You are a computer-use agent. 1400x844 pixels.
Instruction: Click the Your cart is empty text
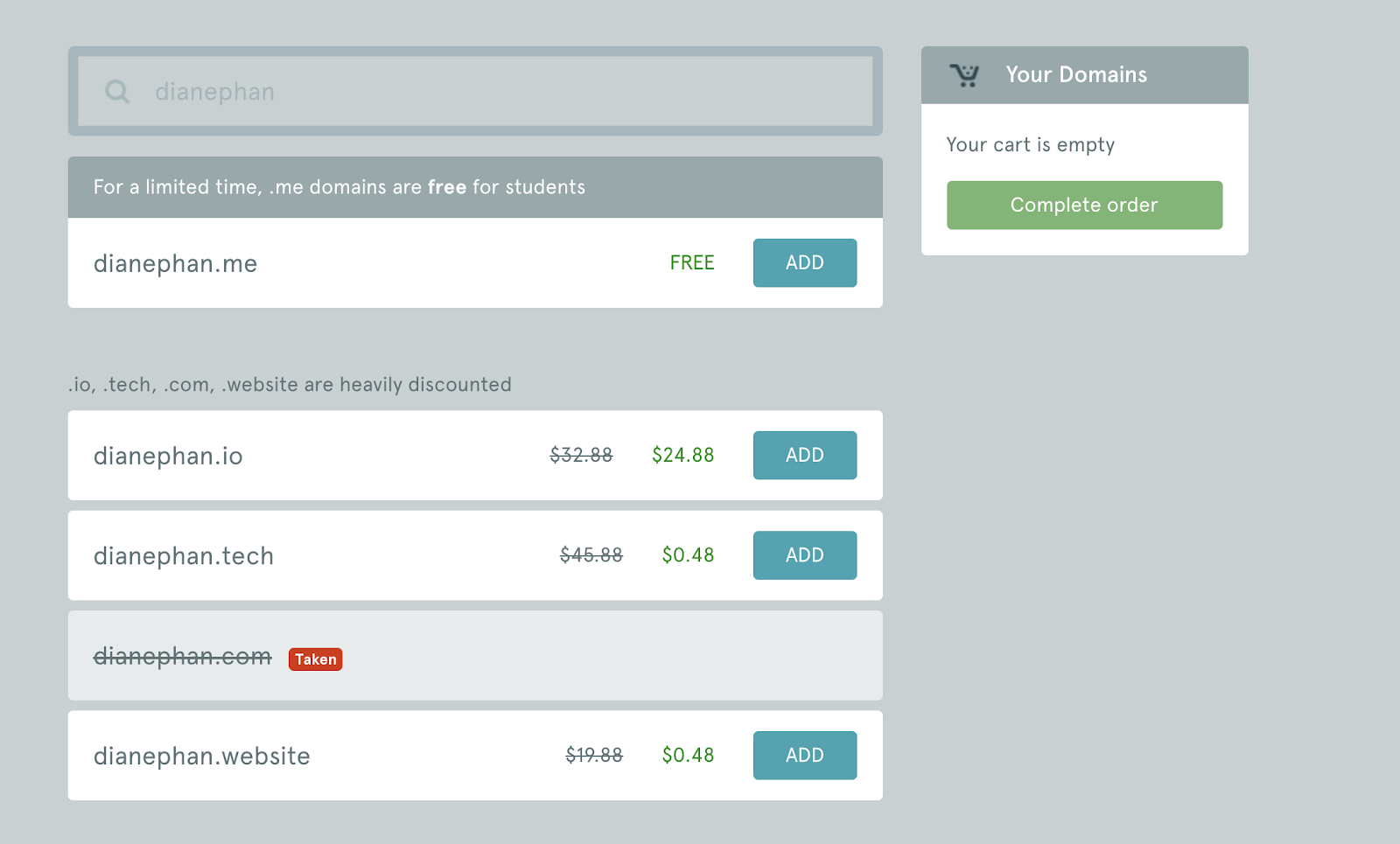1031,145
